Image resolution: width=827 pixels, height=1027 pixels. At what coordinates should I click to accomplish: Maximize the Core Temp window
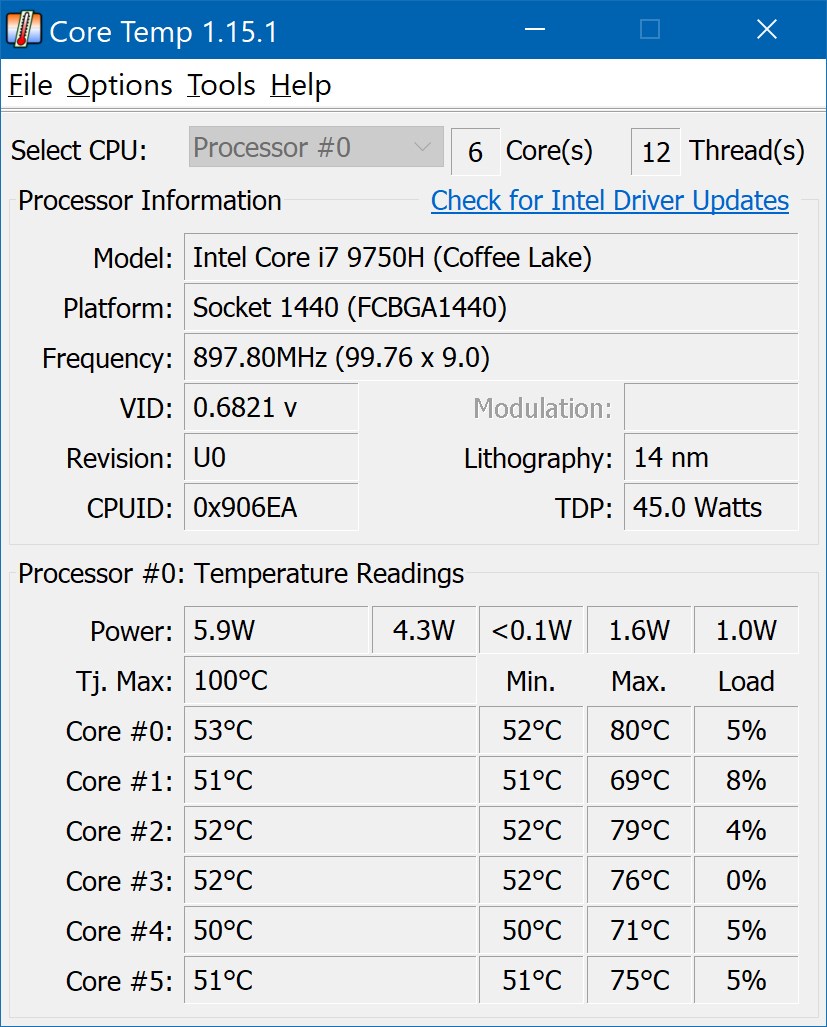tap(650, 29)
